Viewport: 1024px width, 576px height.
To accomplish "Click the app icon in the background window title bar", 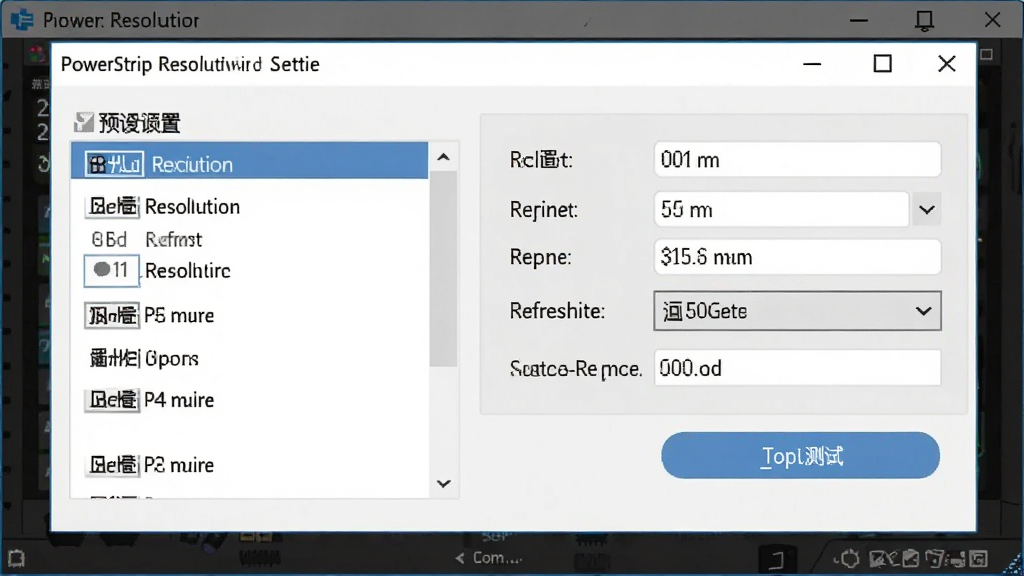I will point(22,20).
